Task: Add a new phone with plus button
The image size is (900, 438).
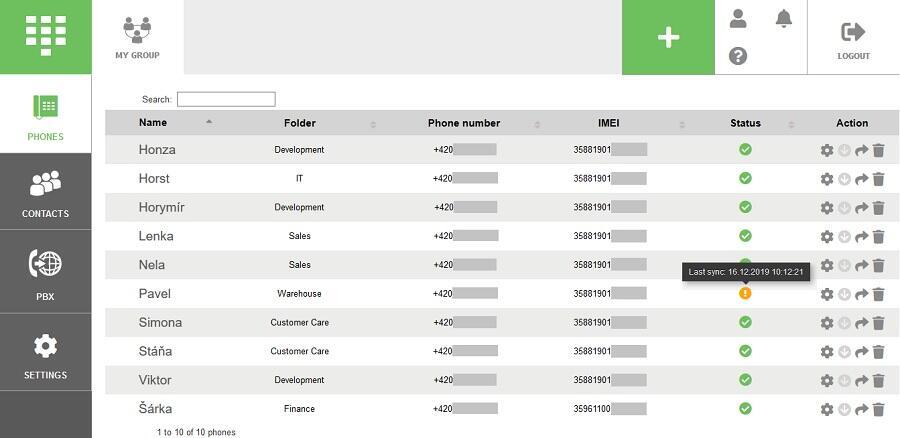Action: [x=668, y=37]
